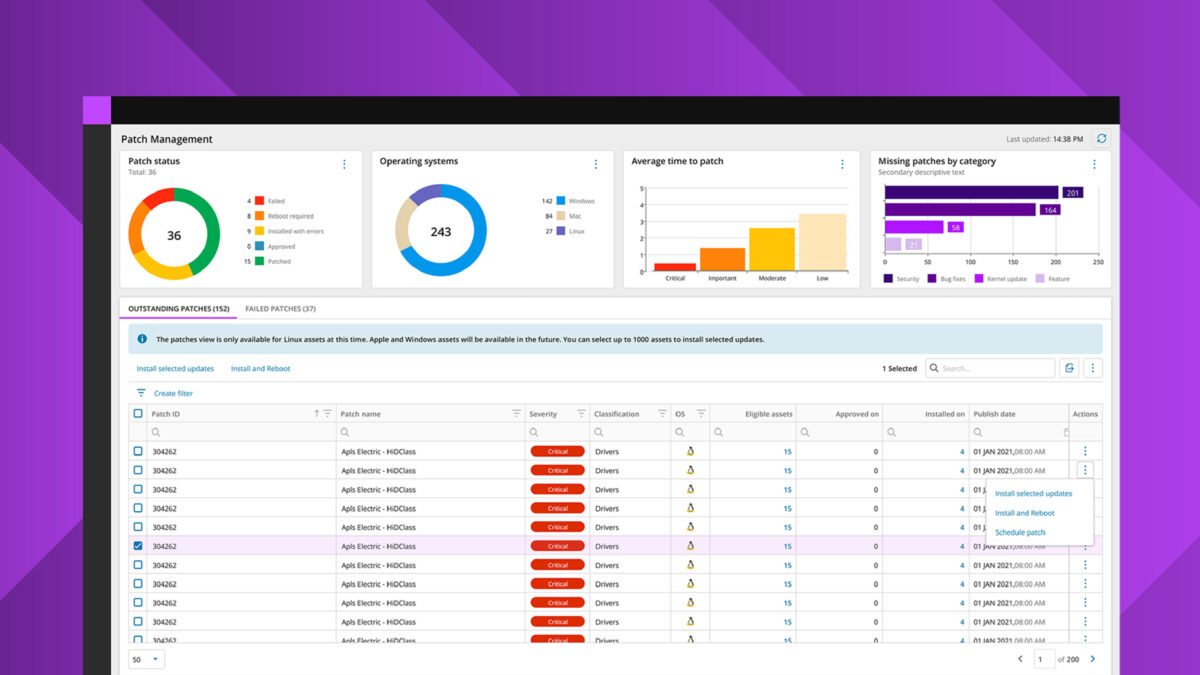Switch to the Failed Patches tab
Screen dimensions: 1200x675
[x=280, y=309]
